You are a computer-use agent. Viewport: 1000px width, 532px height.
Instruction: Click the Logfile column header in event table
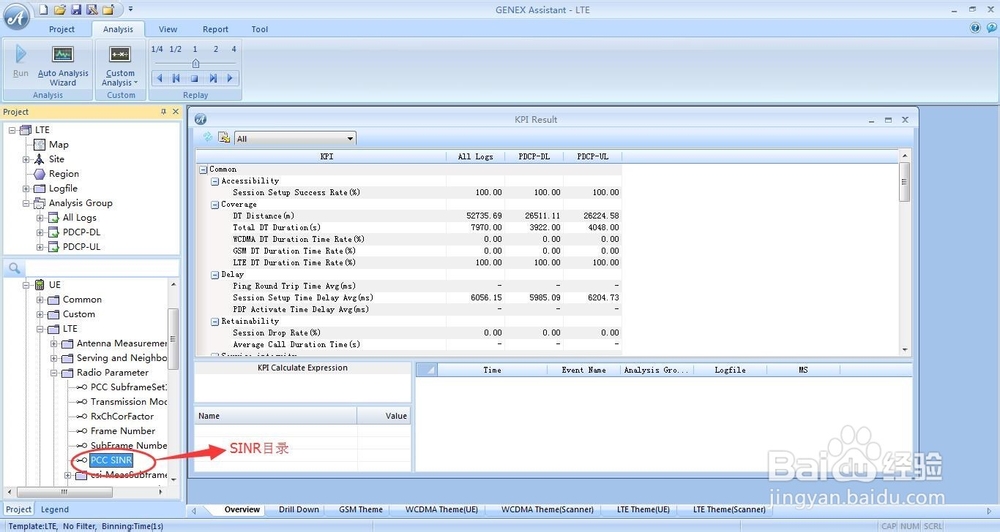730,370
